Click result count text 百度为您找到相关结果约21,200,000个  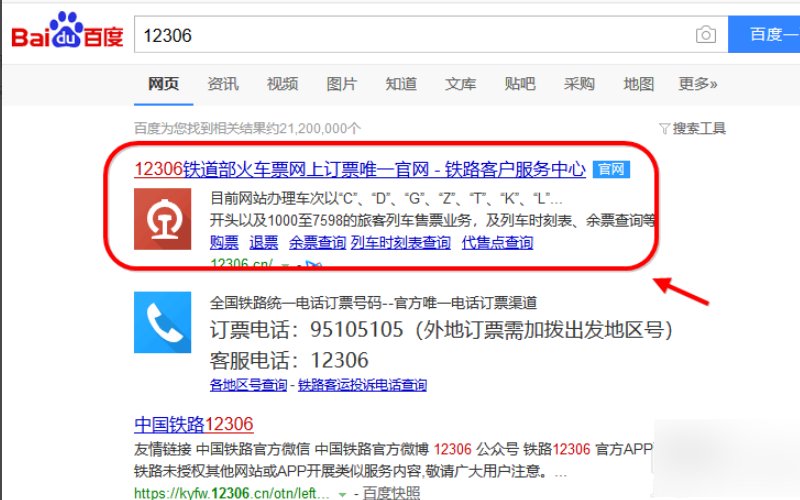click(247, 128)
